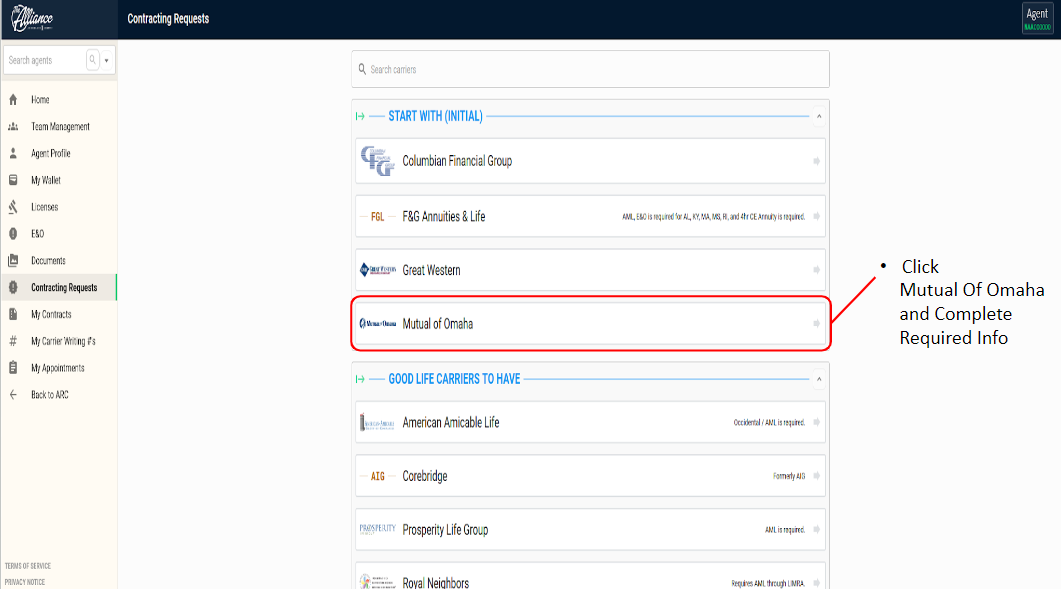The height and width of the screenshot is (589, 1061).
Task: Go to My Contracts in sidebar
Action: (50, 314)
